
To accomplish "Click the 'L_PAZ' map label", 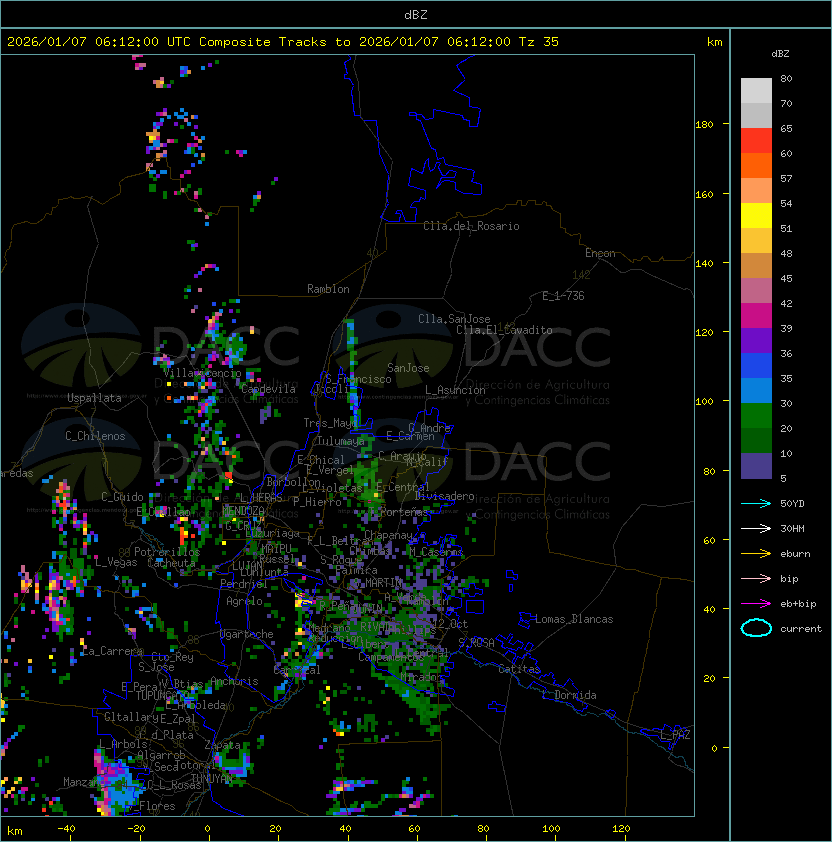I will tap(675, 735).
